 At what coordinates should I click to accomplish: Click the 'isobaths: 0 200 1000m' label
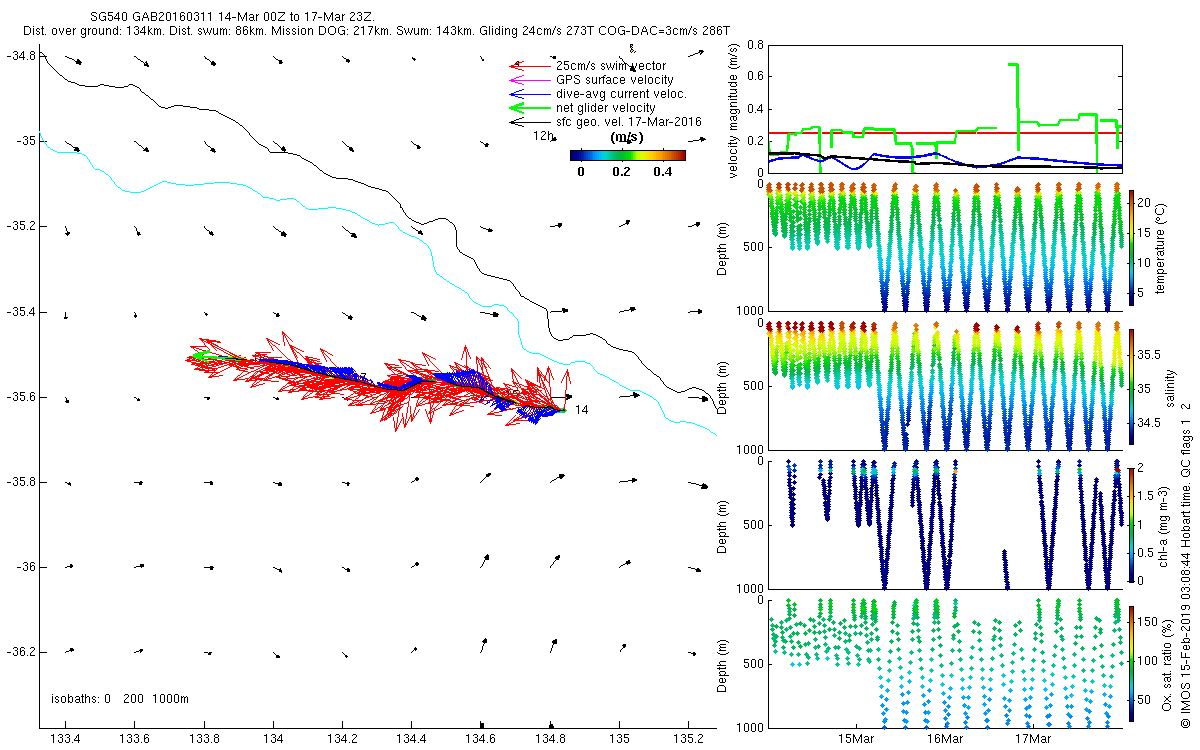click(x=119, y=699)
